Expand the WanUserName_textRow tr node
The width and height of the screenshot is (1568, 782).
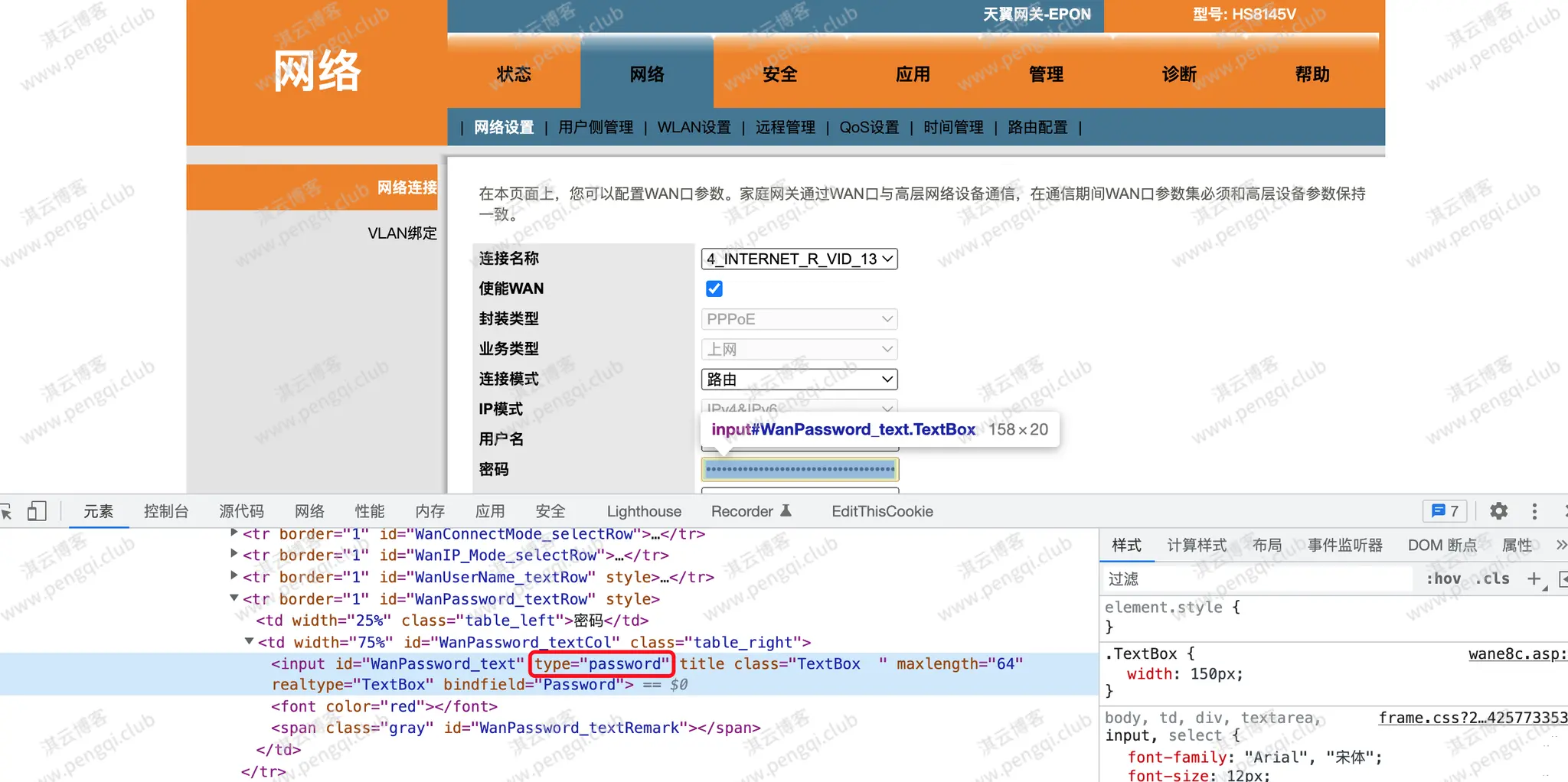pos(234,576)
